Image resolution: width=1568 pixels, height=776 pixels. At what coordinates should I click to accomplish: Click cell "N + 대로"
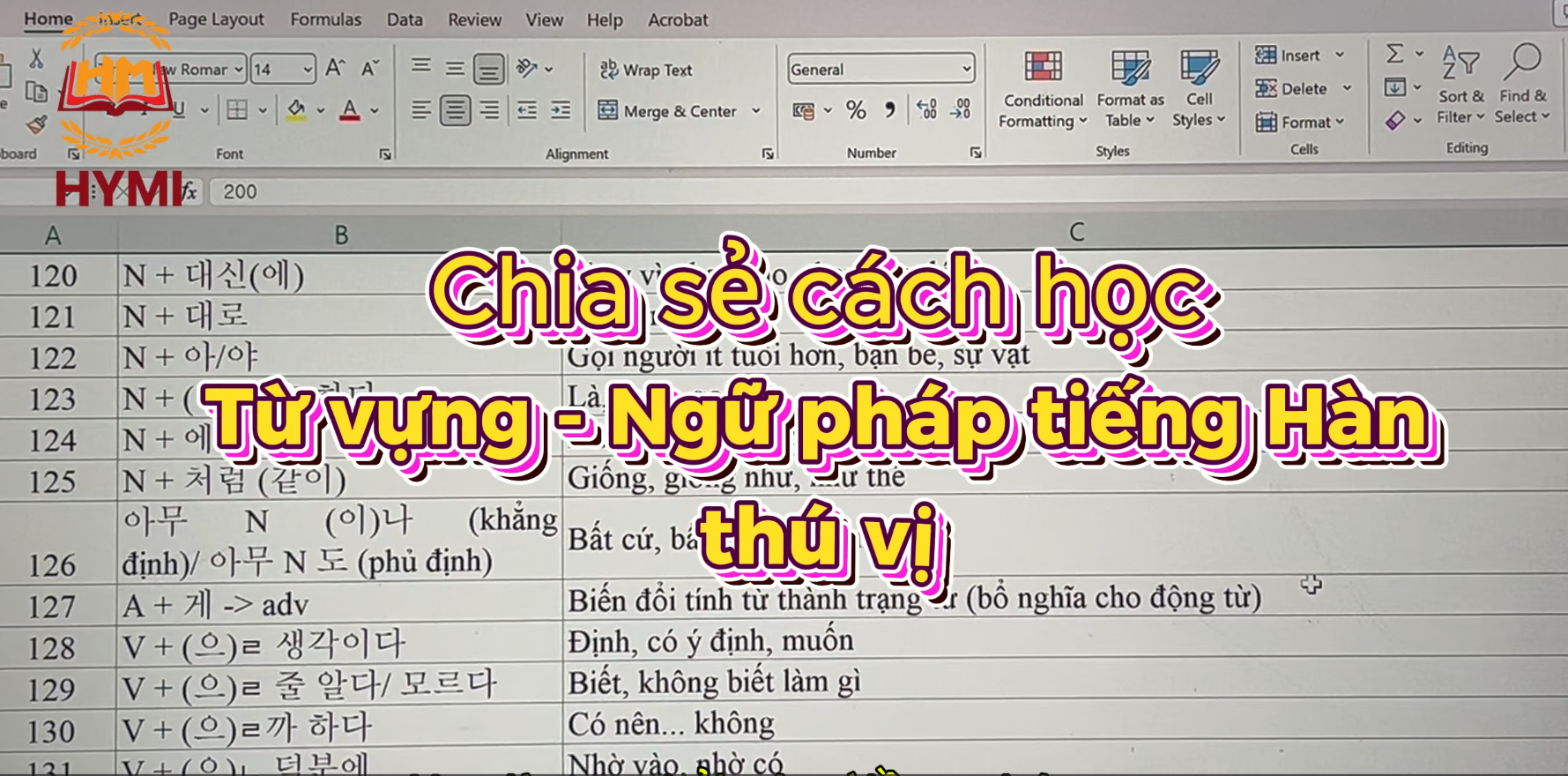(x=340, y=316)
